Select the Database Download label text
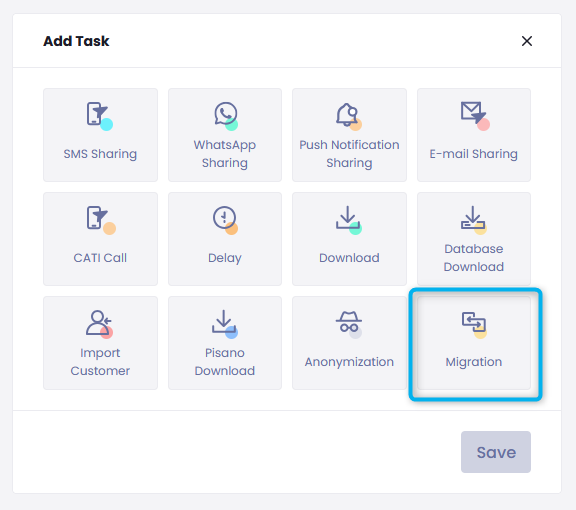Image resolution: width=576 pixels, height=510 pixels. click(x=474, y=258)
